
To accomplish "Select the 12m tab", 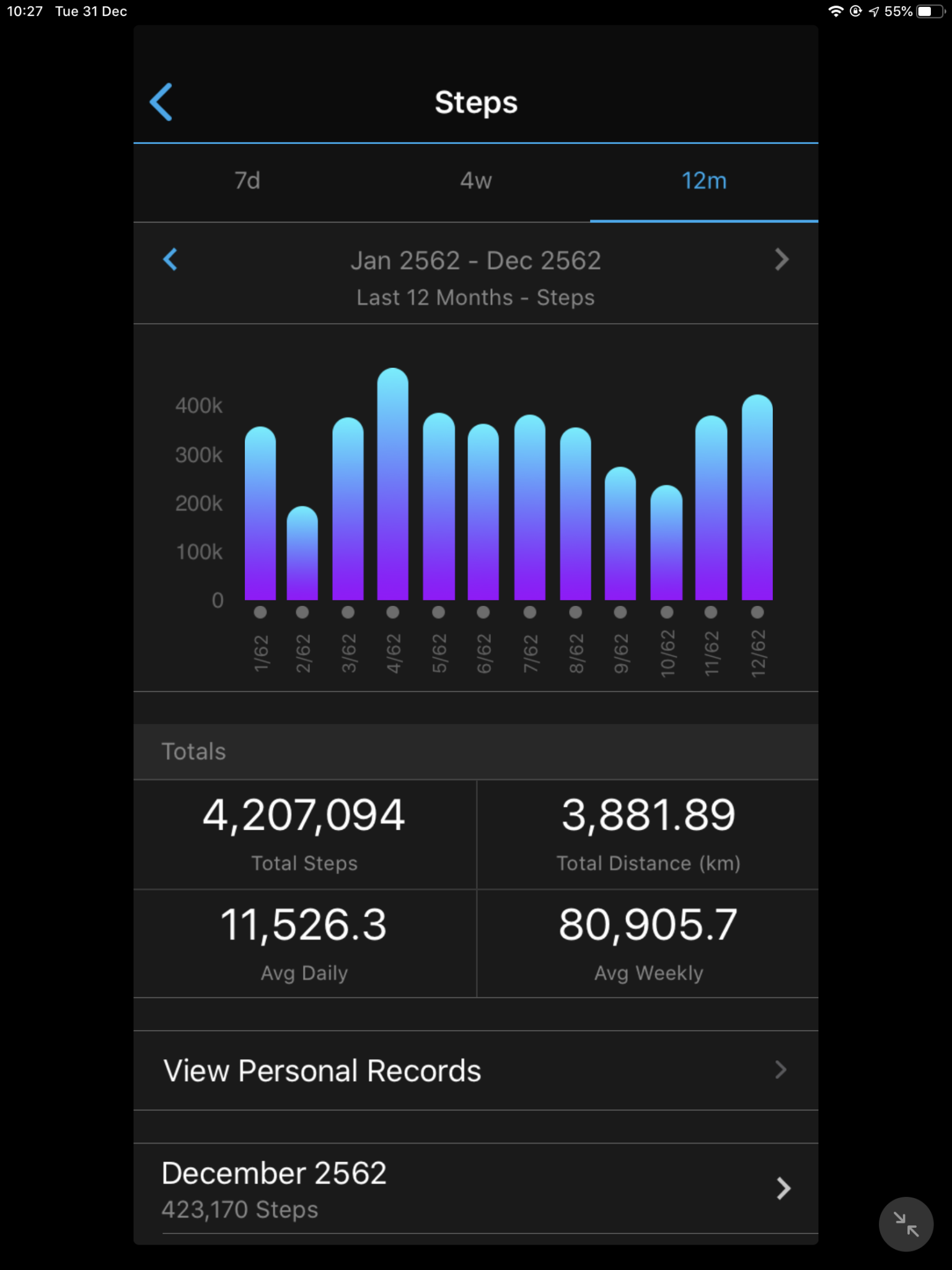I will point(703,181).
